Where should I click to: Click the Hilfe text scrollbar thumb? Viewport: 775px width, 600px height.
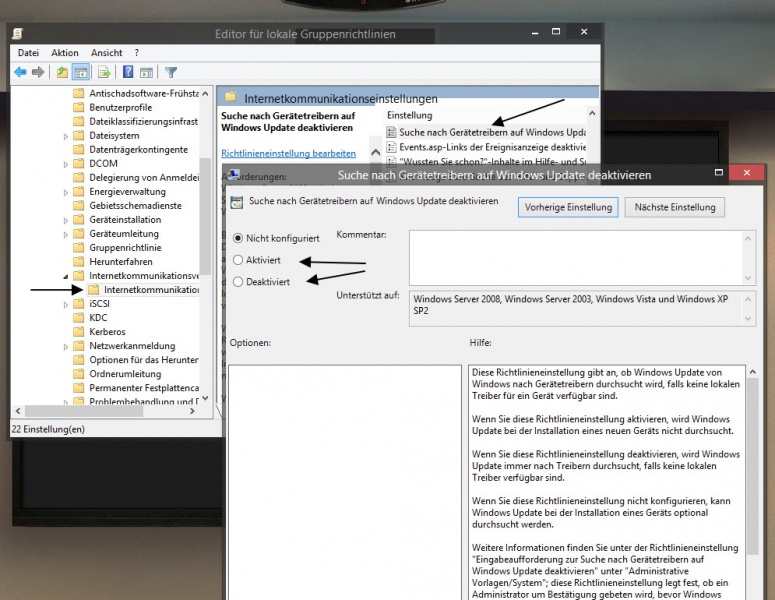752,466
